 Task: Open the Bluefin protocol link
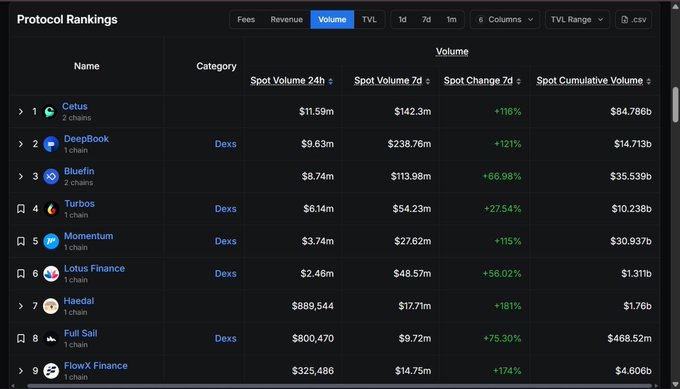pyautogui.click(x=79, y=171)
